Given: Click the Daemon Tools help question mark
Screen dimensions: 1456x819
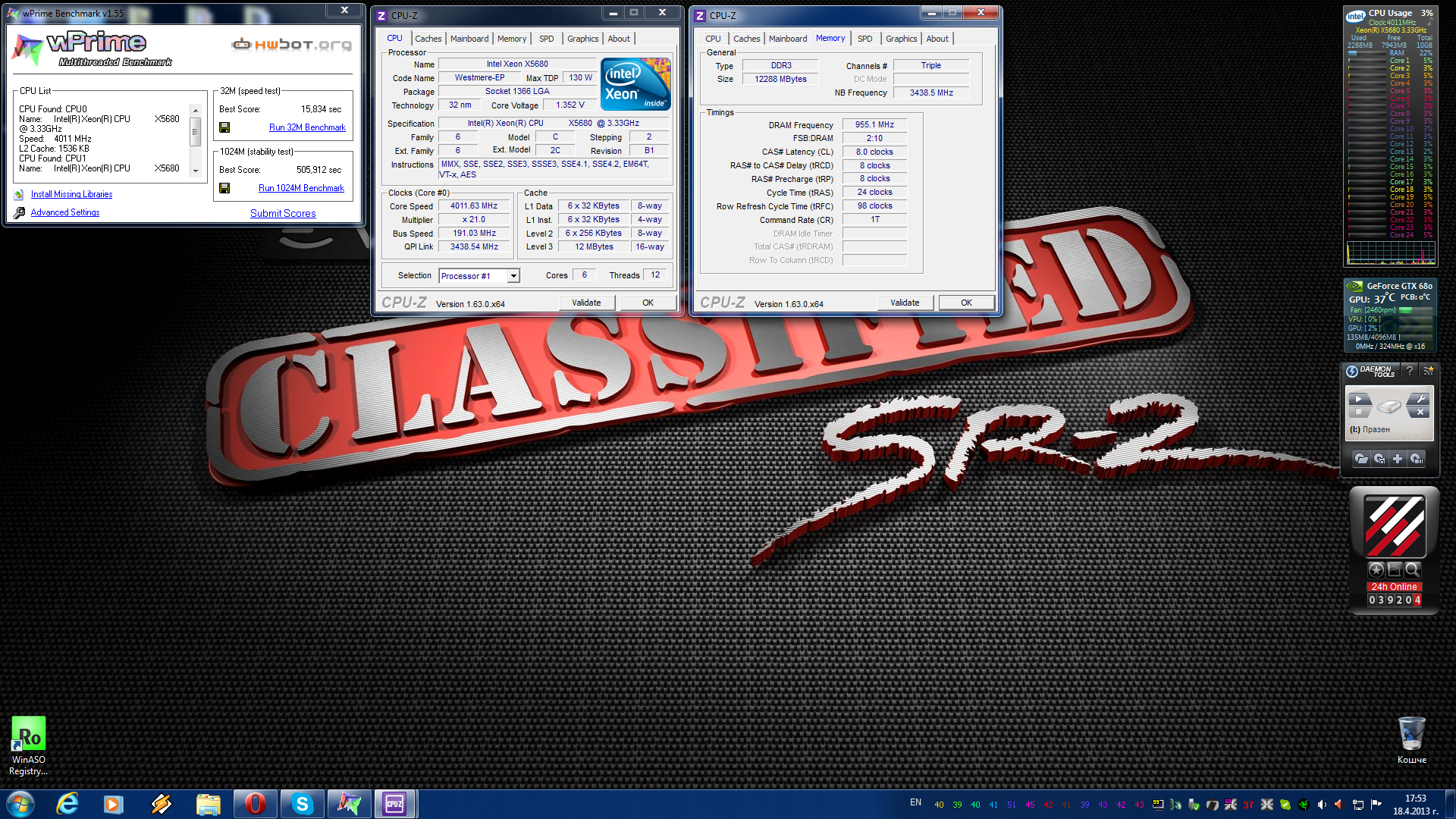Looking at the screenshot, I should (x=1410, y=370).
